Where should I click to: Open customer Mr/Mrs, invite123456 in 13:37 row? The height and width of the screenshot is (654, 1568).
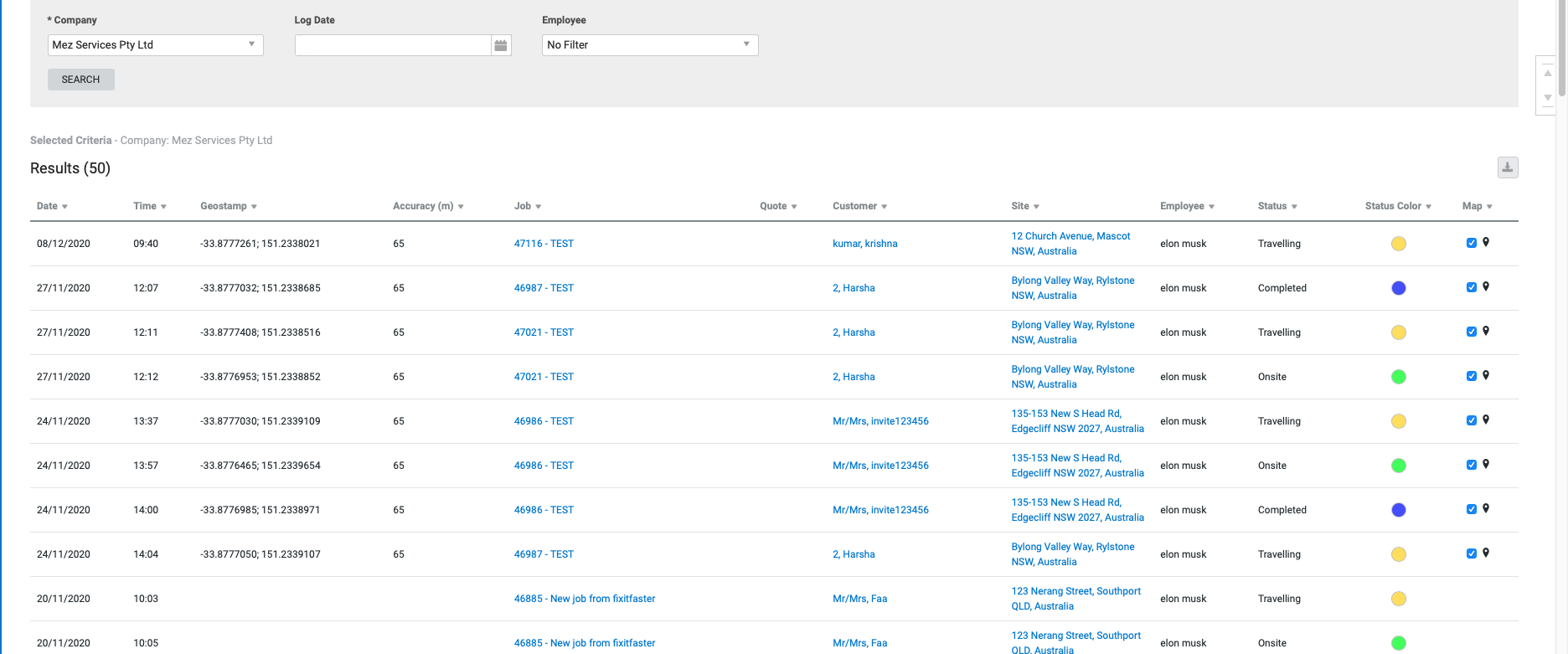click(880, 421)
